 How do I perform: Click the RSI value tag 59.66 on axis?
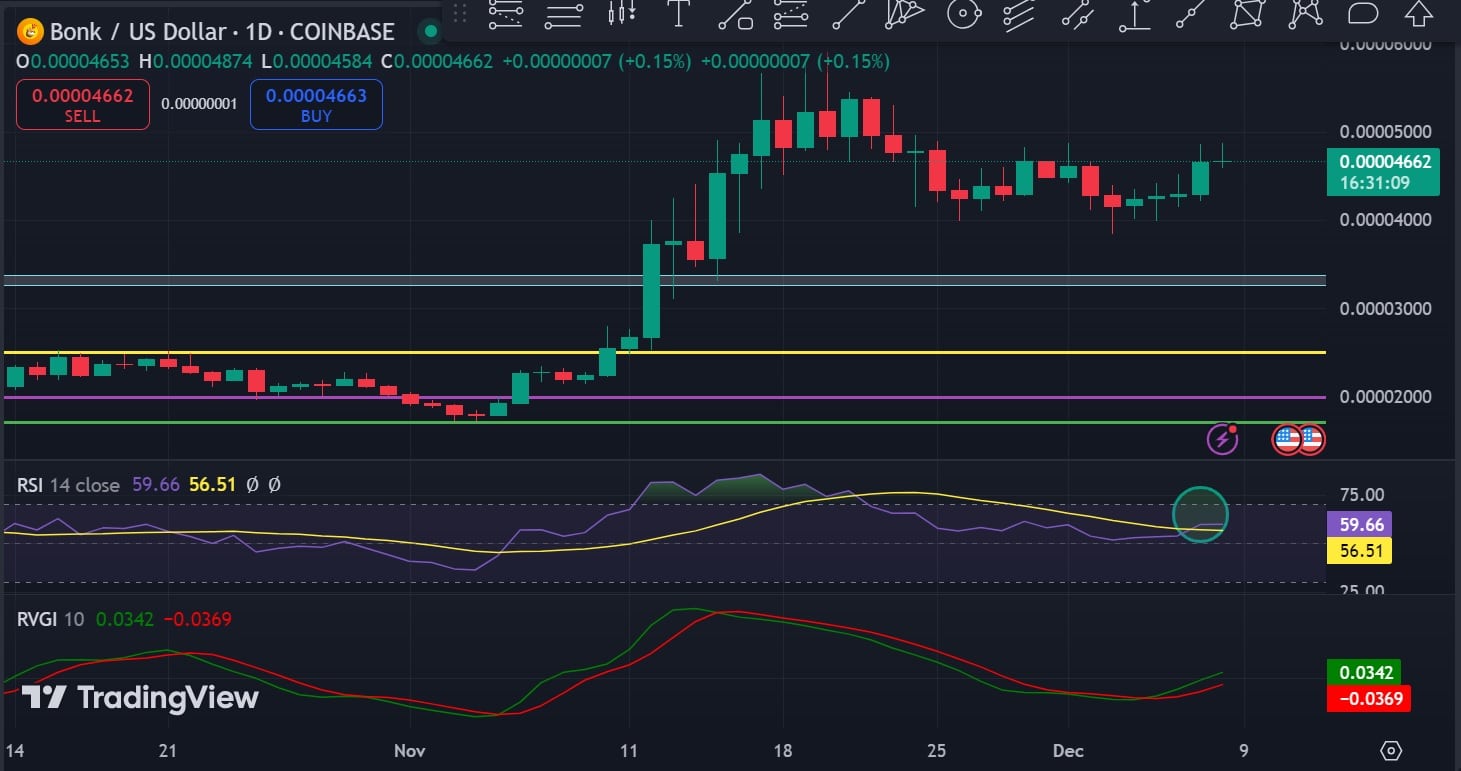(1360, 524)
